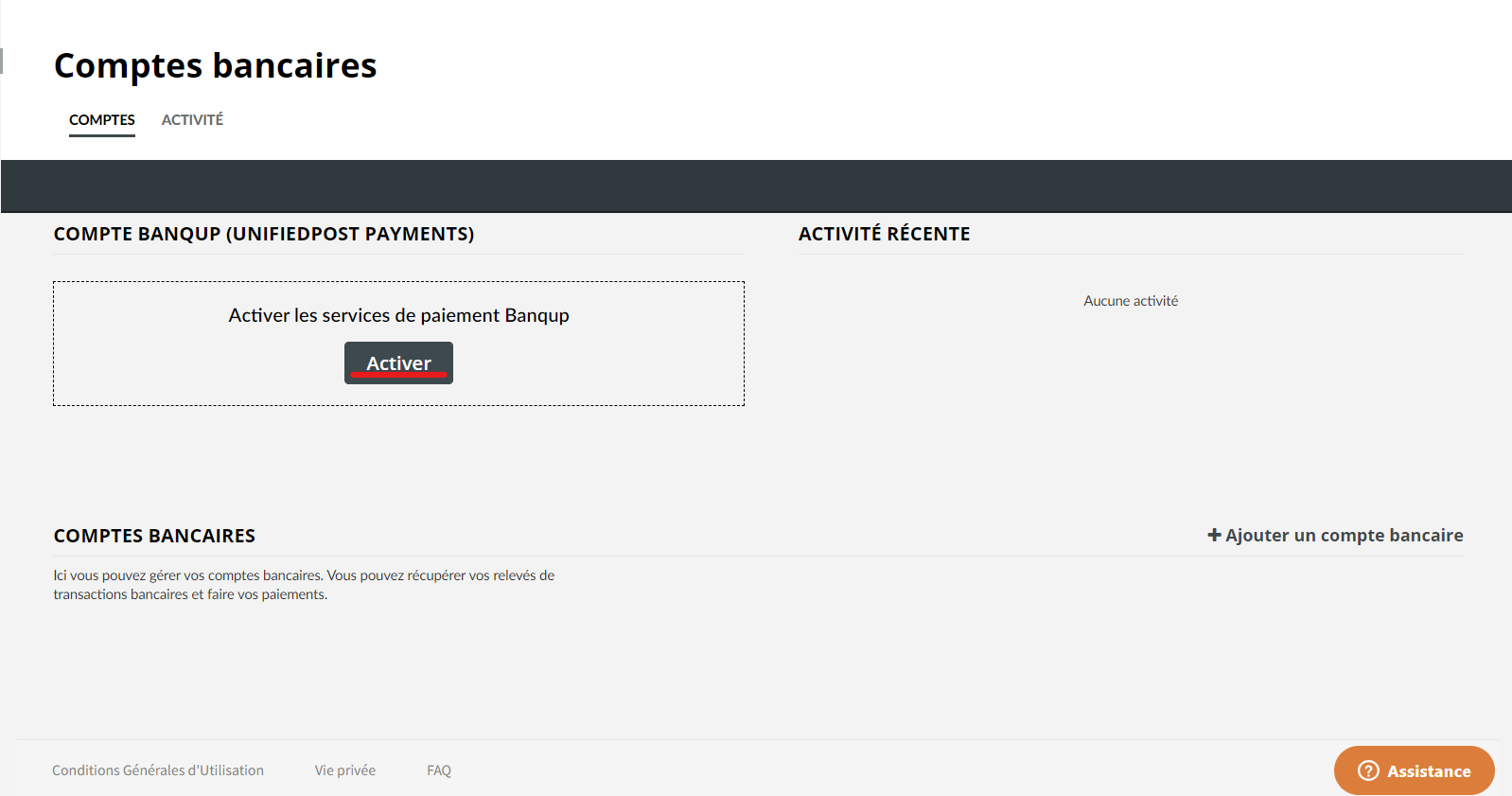Click the plus icon beside Ajouter un compte bancaire

1215,535
